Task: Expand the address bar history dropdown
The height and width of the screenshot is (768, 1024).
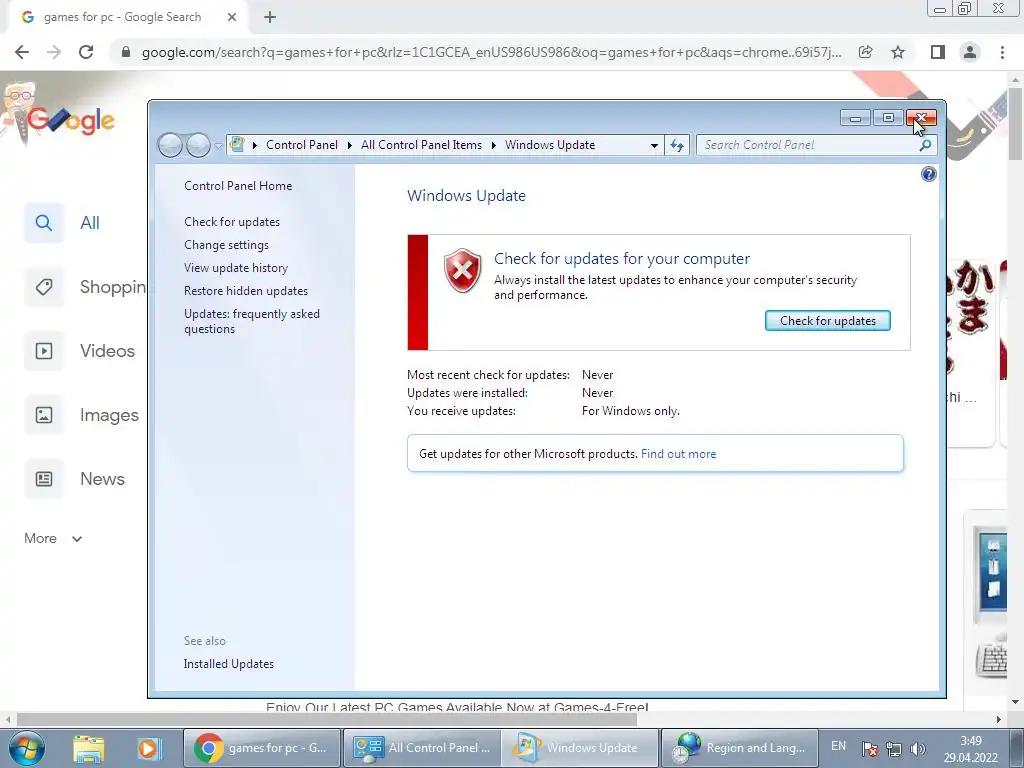Action: [654, 146]
